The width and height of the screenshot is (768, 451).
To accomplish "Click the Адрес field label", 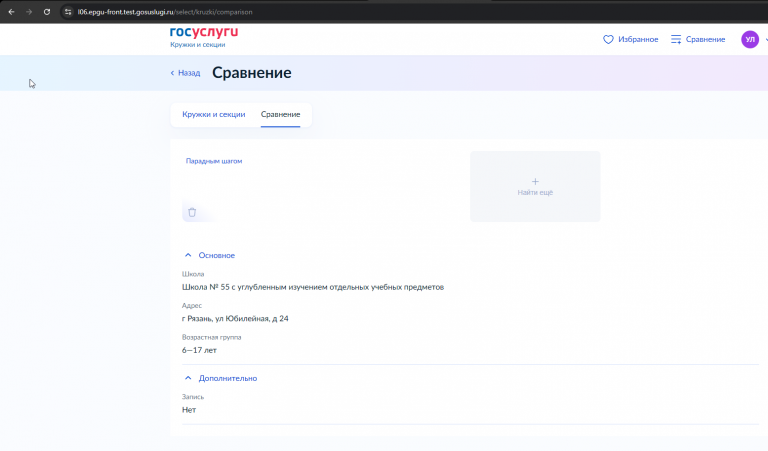I will point(192,305).
